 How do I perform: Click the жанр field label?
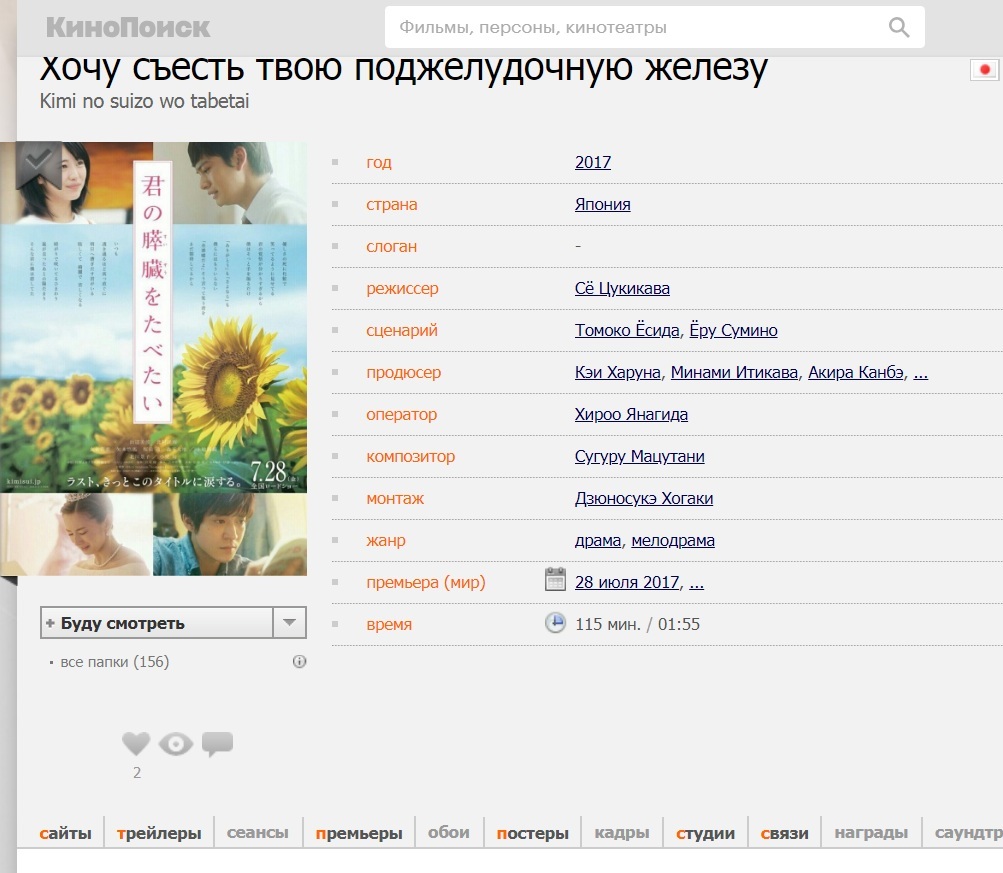click(x=386, y=540)
